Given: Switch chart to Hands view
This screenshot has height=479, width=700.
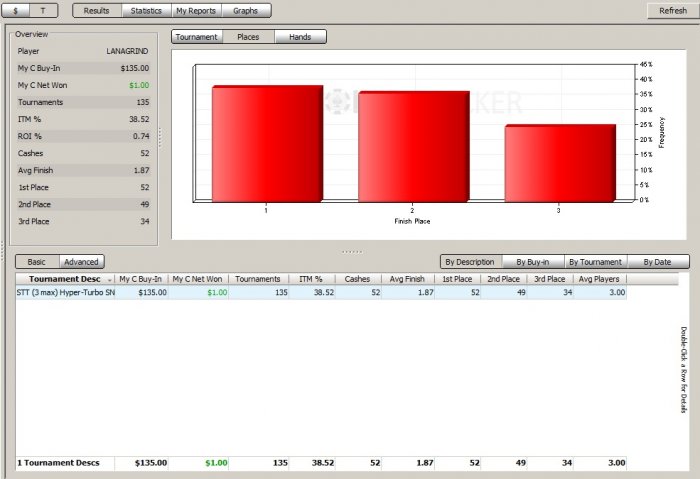Looking at the screenshot, I should (300, 37).
